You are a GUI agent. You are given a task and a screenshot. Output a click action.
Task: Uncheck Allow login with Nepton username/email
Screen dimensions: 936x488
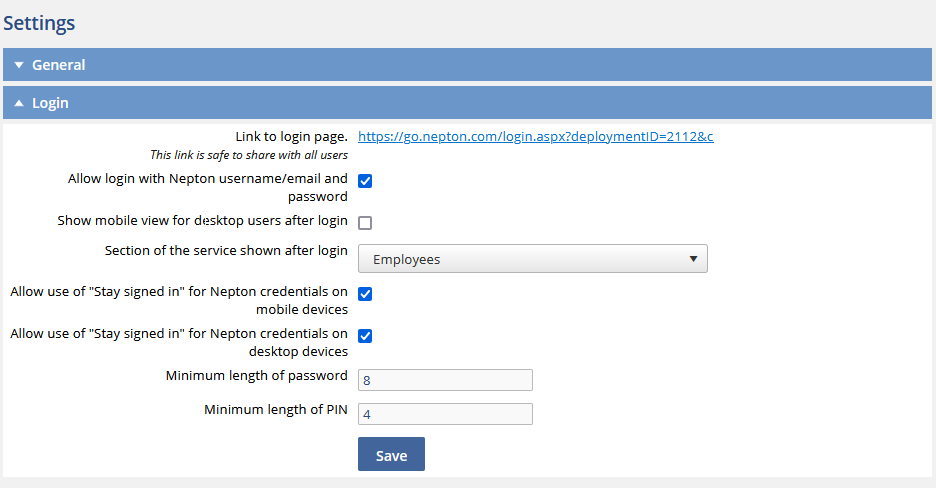365,181
